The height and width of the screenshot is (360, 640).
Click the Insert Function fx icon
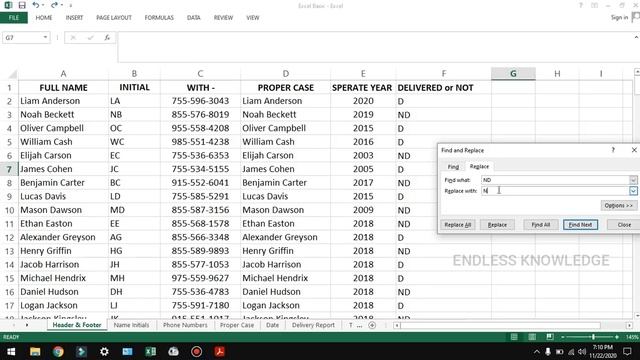coord(107,38)
